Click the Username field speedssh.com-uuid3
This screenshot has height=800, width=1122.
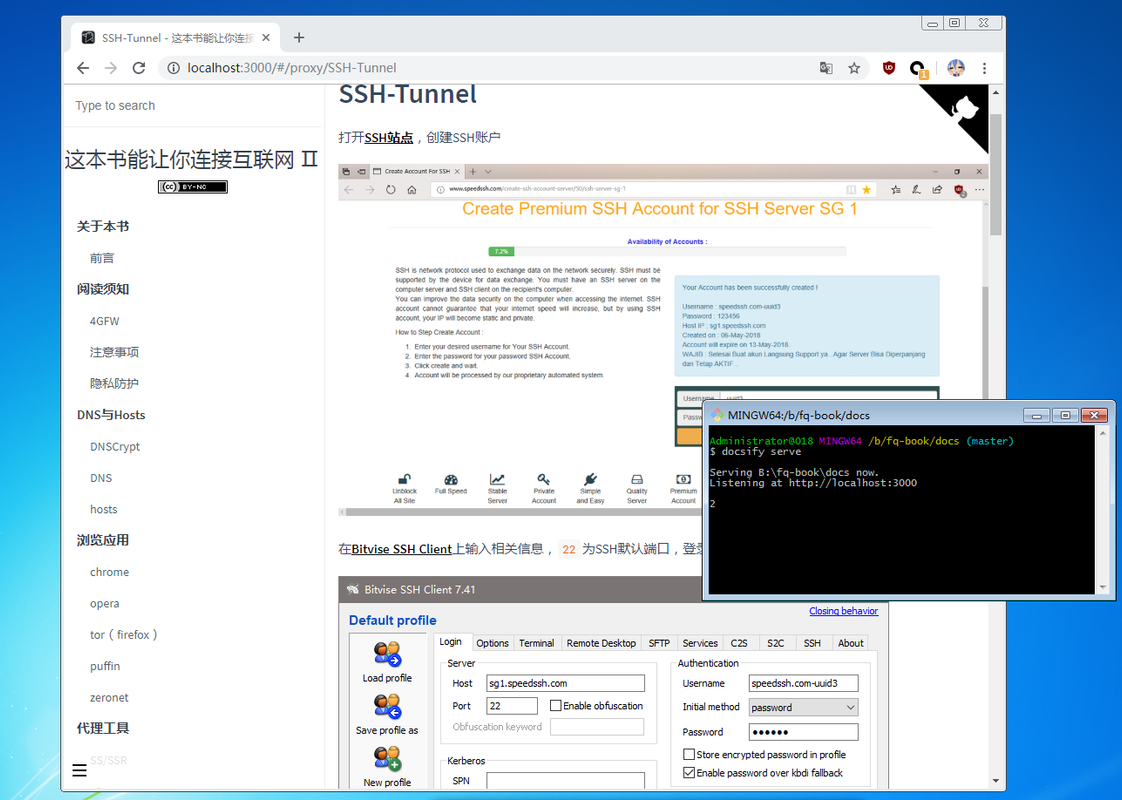803,683
